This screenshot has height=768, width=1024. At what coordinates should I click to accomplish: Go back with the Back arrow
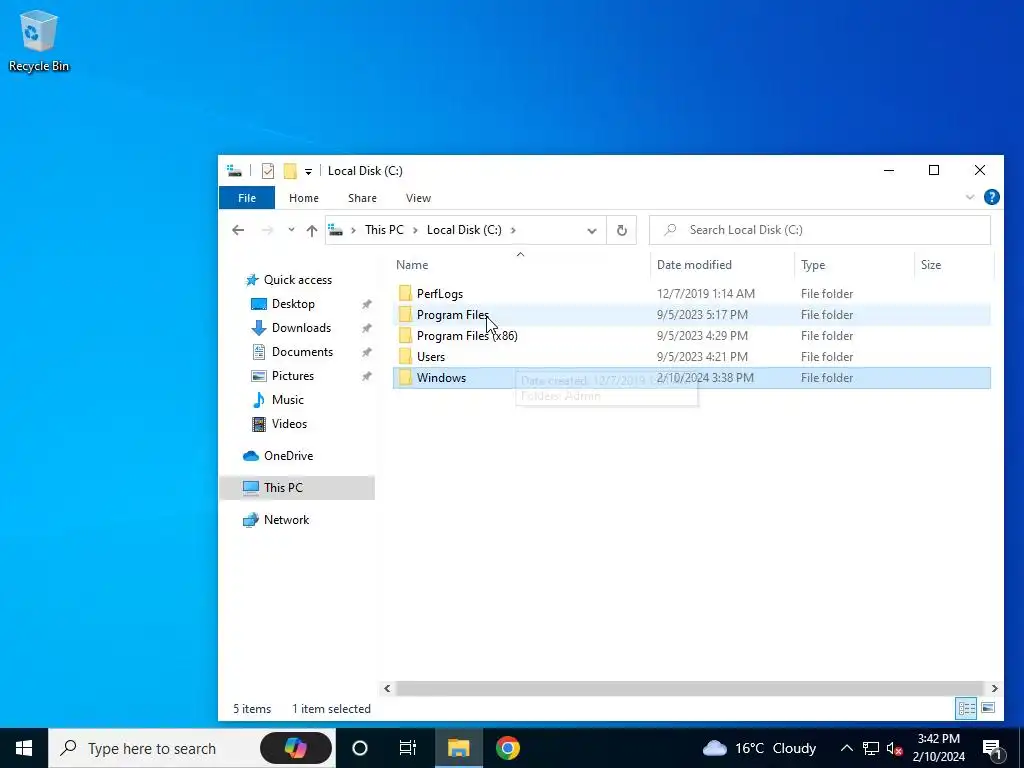coord(238,230)
